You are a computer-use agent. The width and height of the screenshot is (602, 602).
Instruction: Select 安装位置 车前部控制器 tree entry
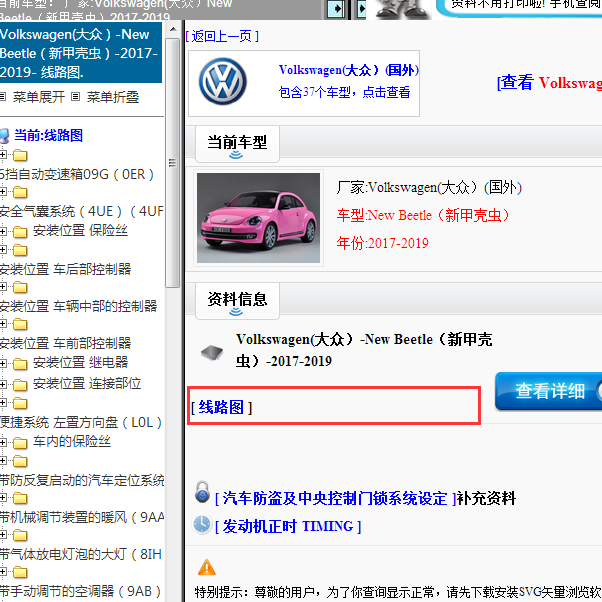(x=65, y=343)
